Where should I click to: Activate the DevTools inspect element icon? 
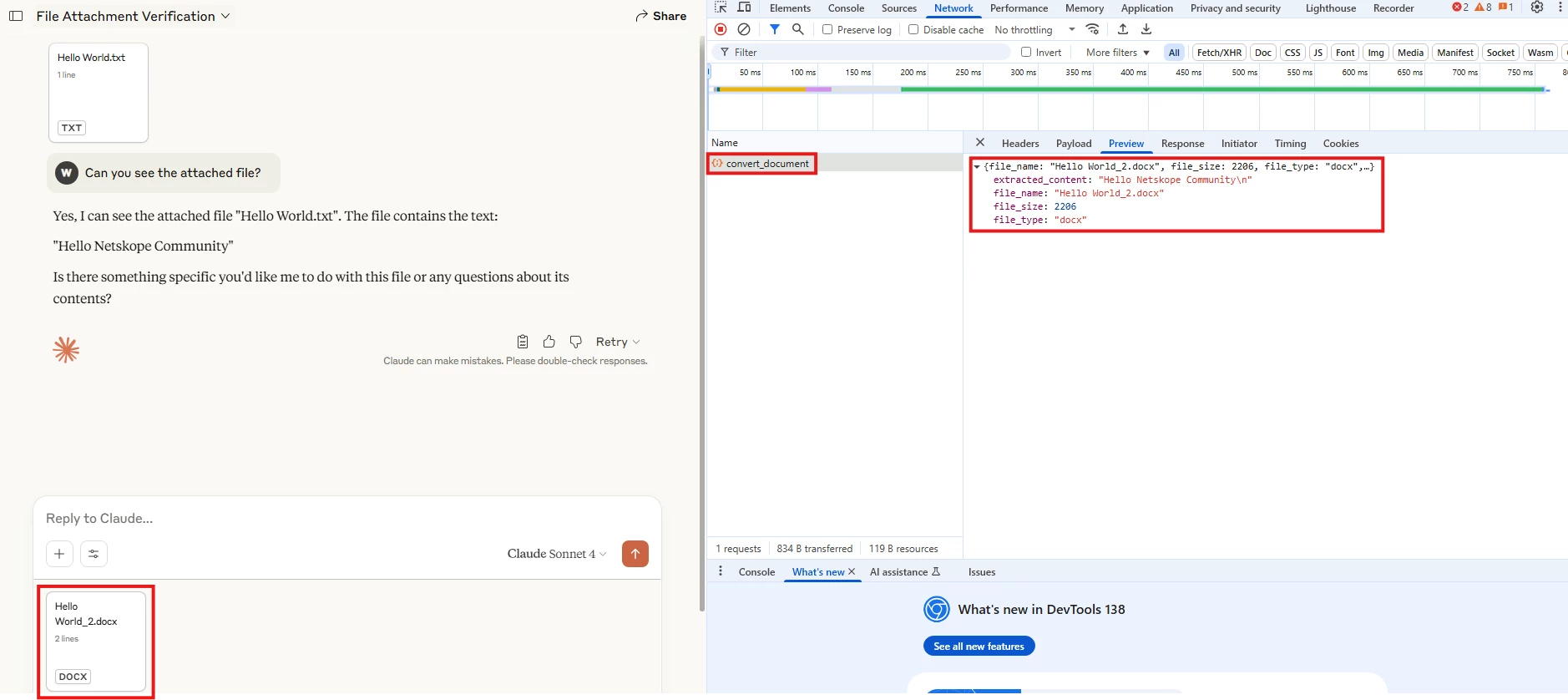(721, 8)
